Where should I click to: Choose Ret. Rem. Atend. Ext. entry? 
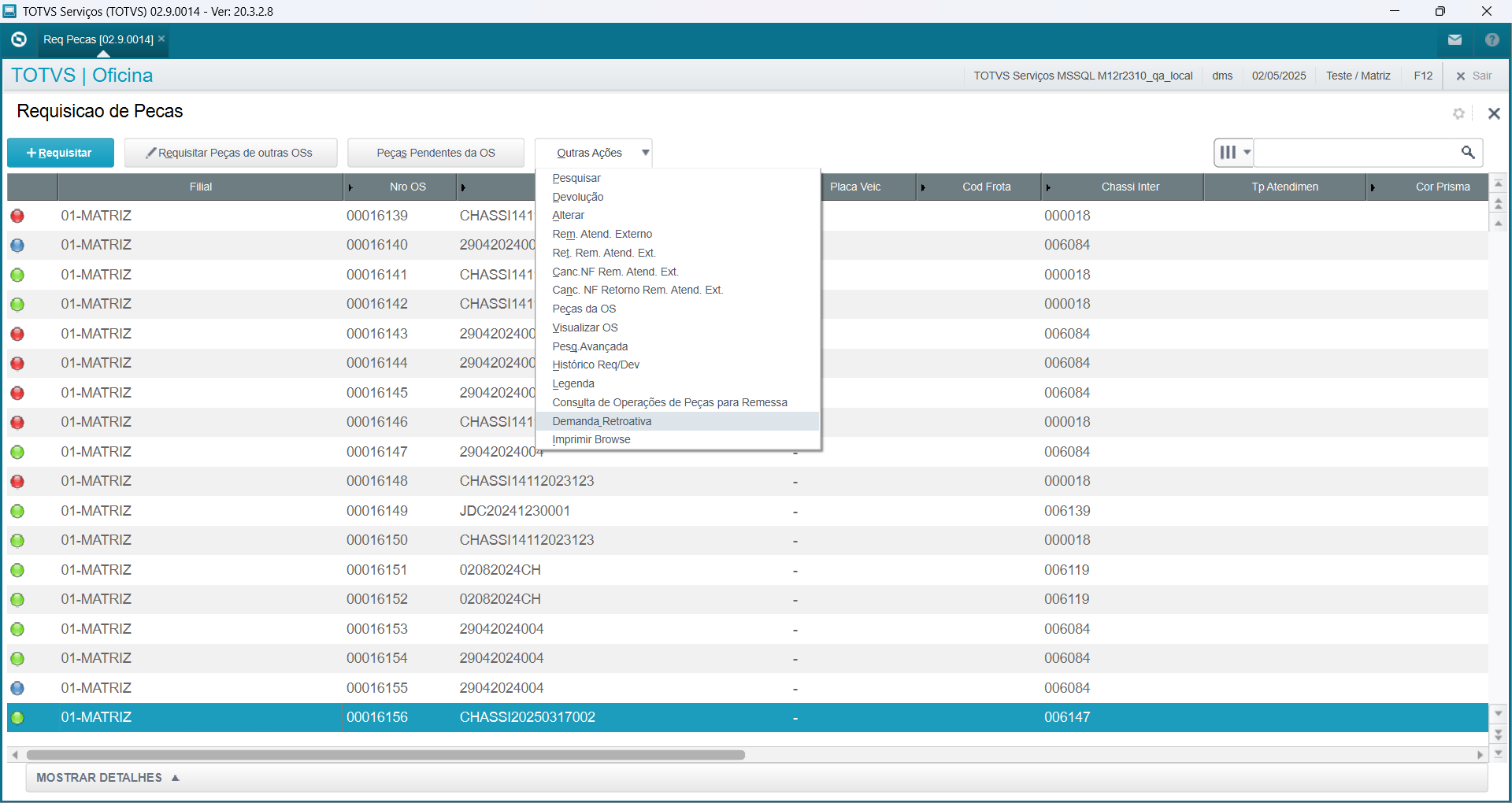click(x=677, y=253)
